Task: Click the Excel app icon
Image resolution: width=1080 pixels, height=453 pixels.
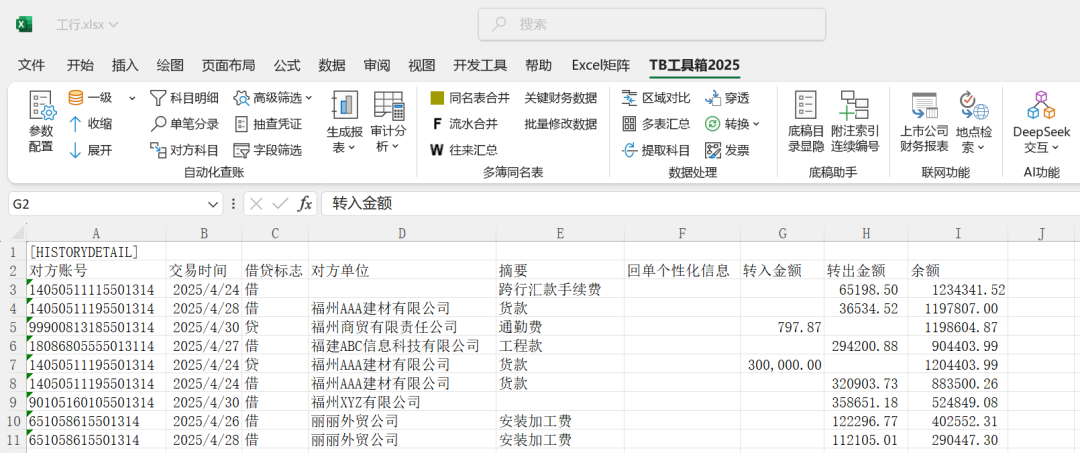Action: (x=24, y=24)
